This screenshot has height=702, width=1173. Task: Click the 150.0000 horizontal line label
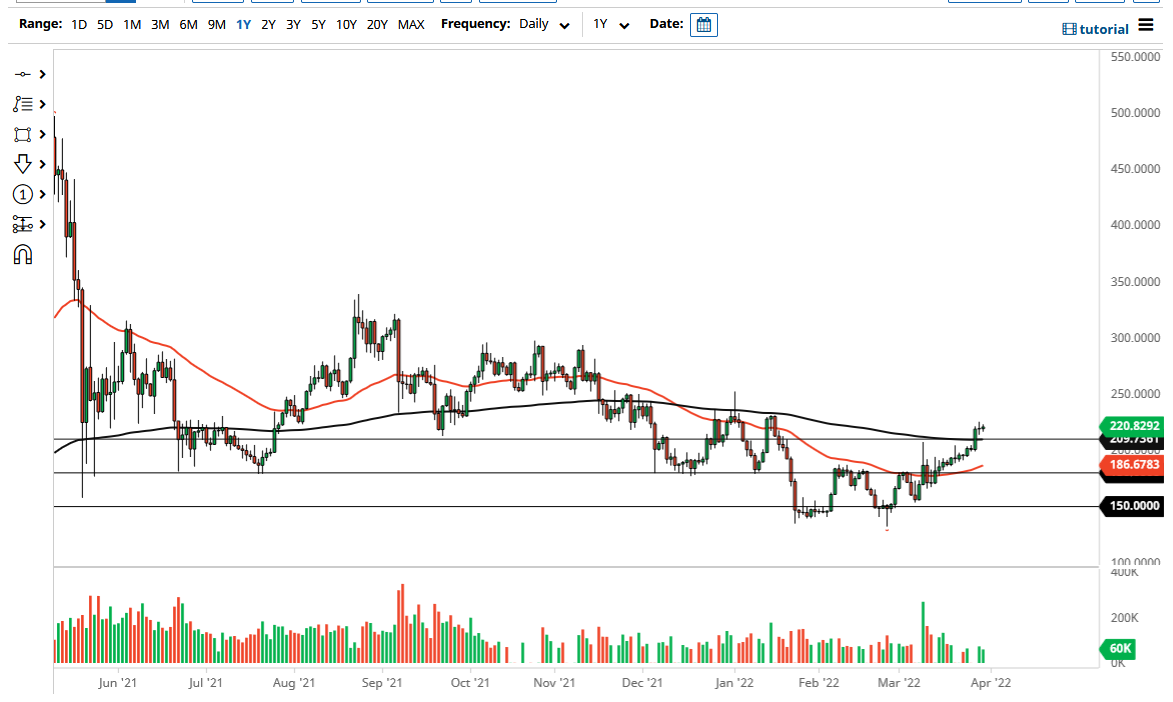(1132, 506)
